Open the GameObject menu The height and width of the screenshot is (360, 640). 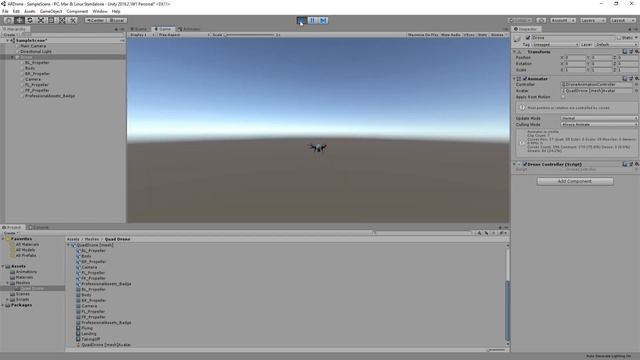pos(51,11)
